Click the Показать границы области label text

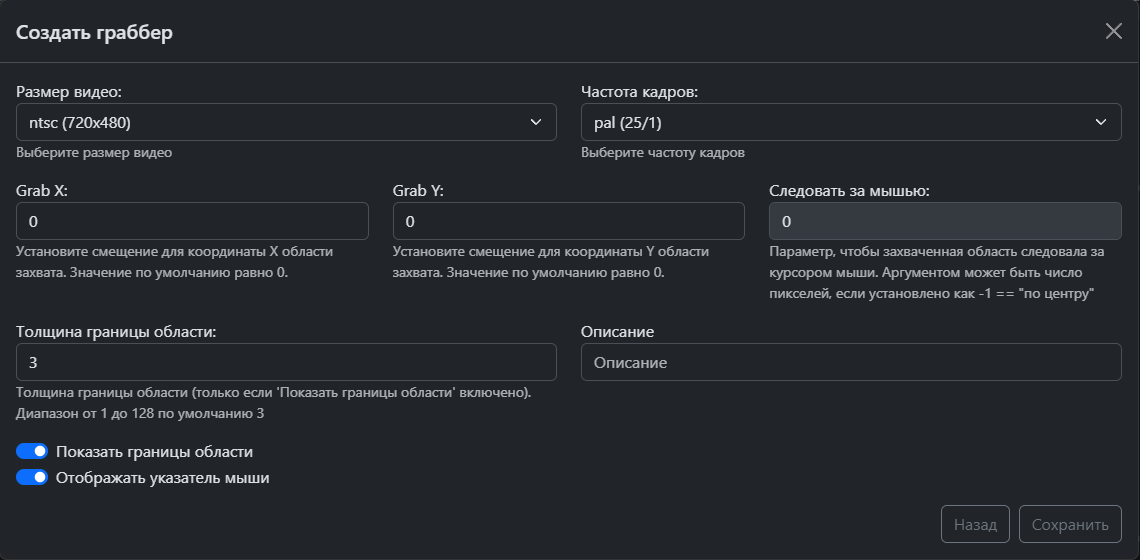pos(154,451)
